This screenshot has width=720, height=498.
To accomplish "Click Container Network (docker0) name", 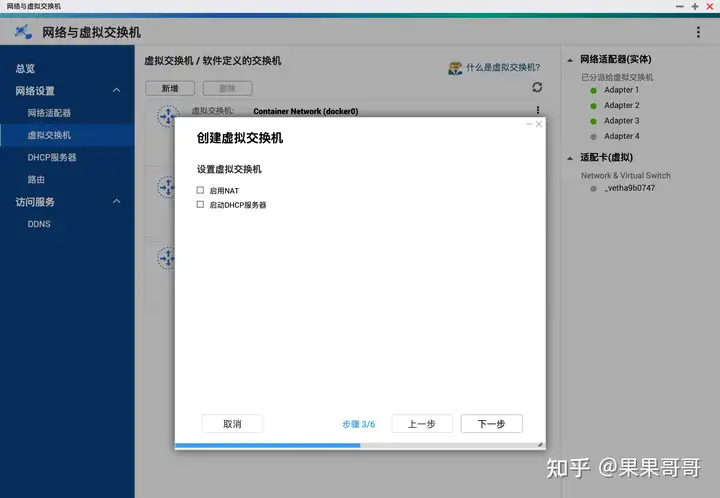I will pos(306,111).
